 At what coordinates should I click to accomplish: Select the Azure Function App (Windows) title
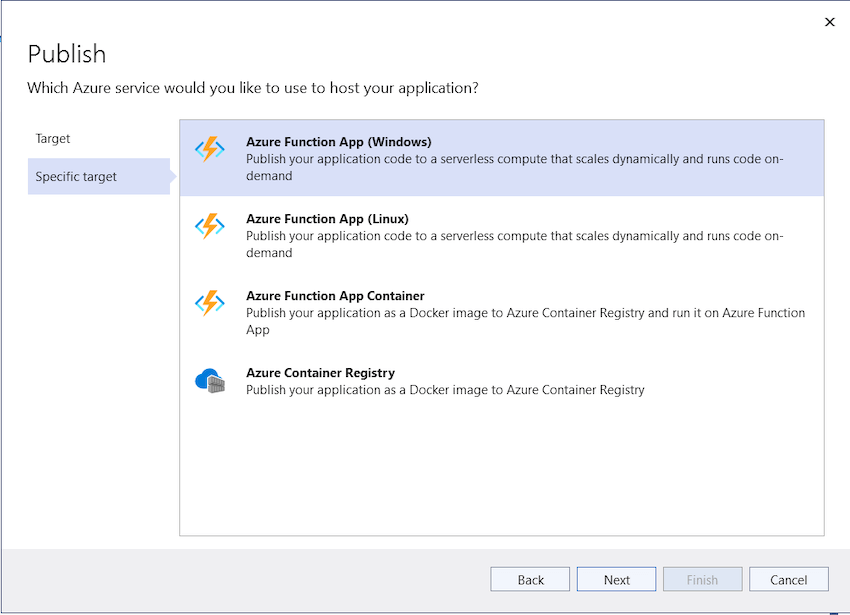click(338, 142)
